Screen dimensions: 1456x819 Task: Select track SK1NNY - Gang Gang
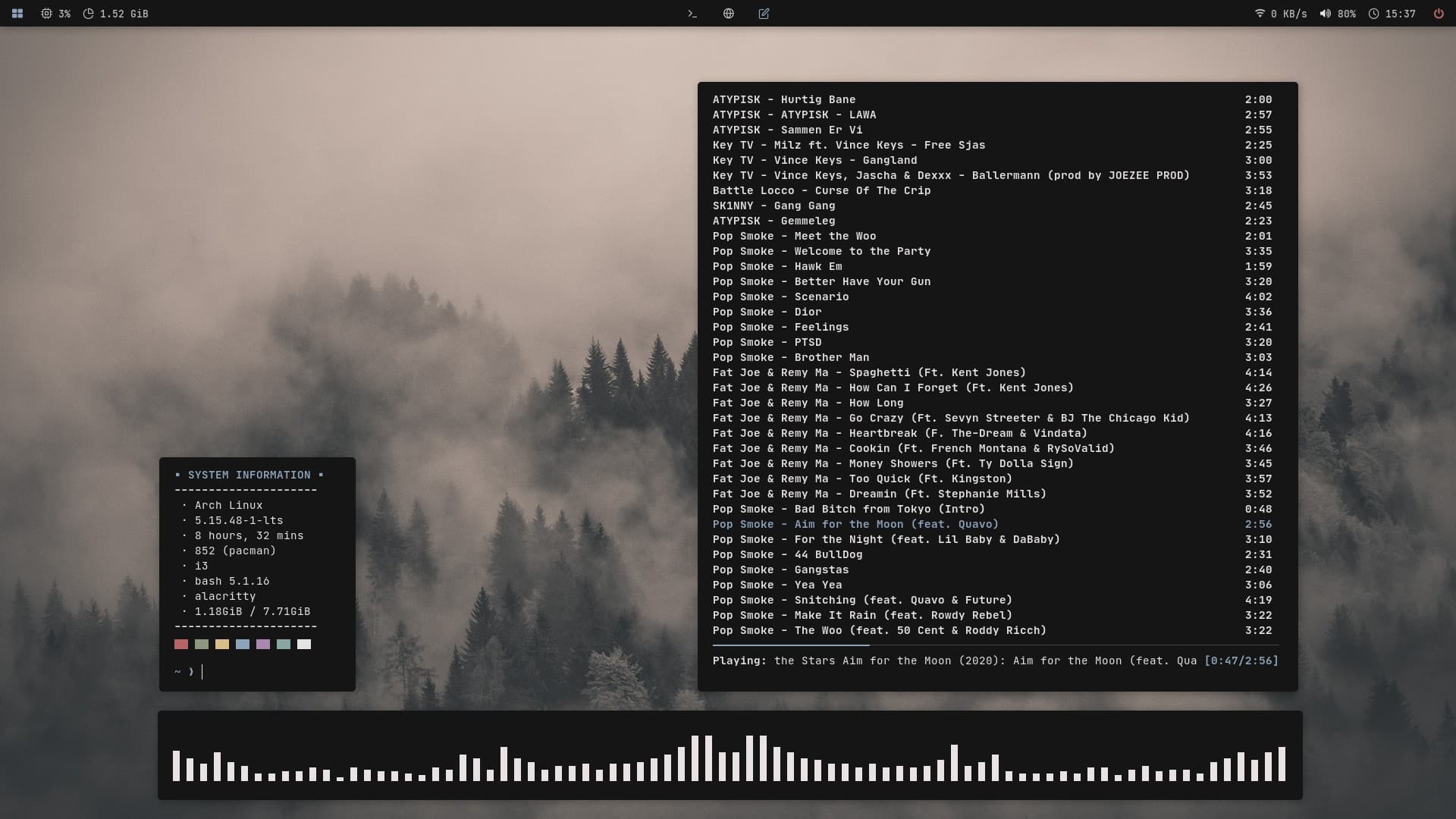[993, 206]
